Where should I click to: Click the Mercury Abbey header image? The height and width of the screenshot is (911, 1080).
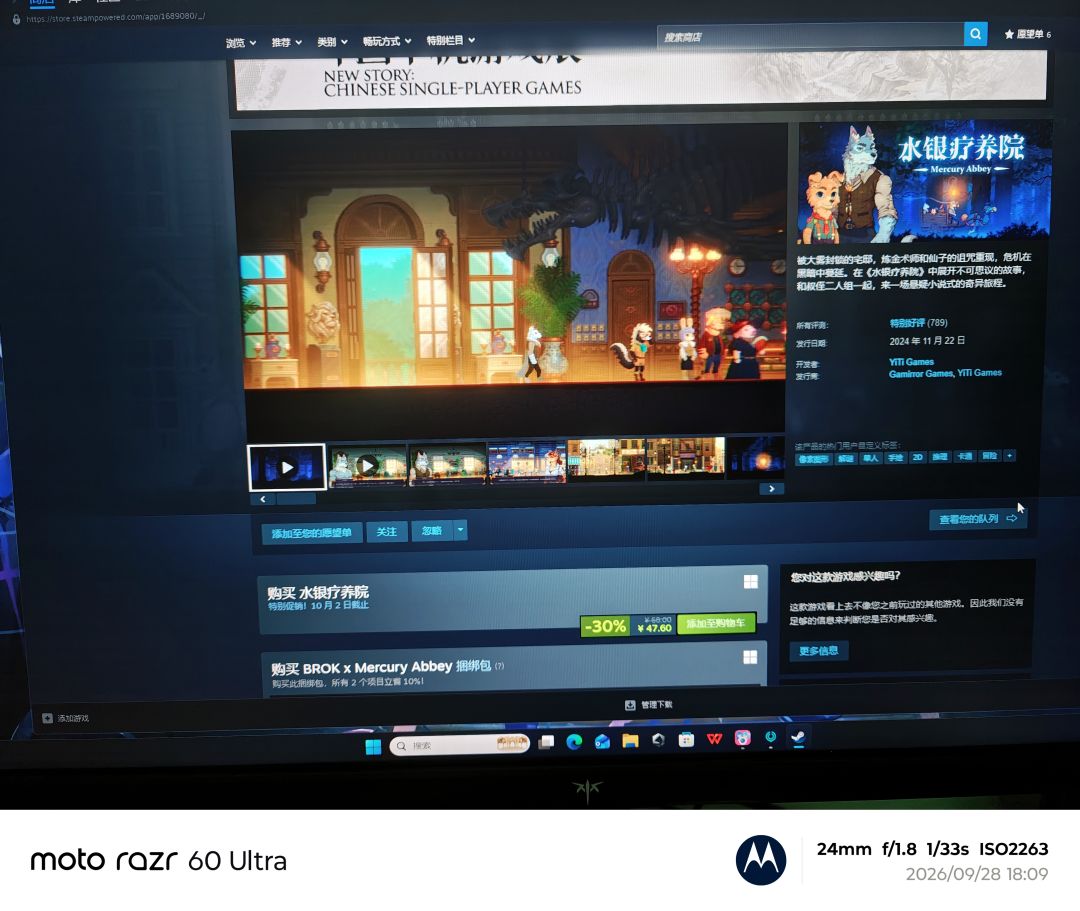pyautogui.click(x=924, y=182)
